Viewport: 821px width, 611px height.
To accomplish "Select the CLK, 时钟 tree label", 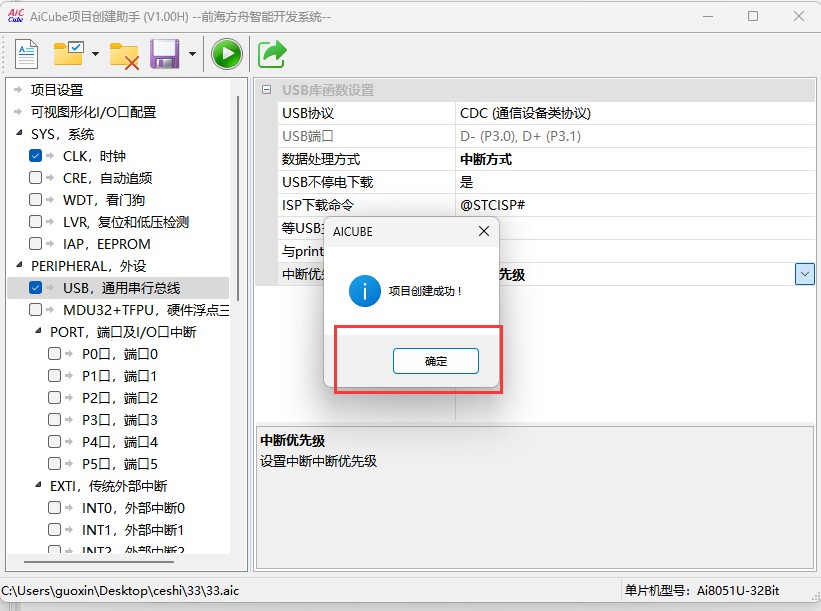I will tap(94, 156).
